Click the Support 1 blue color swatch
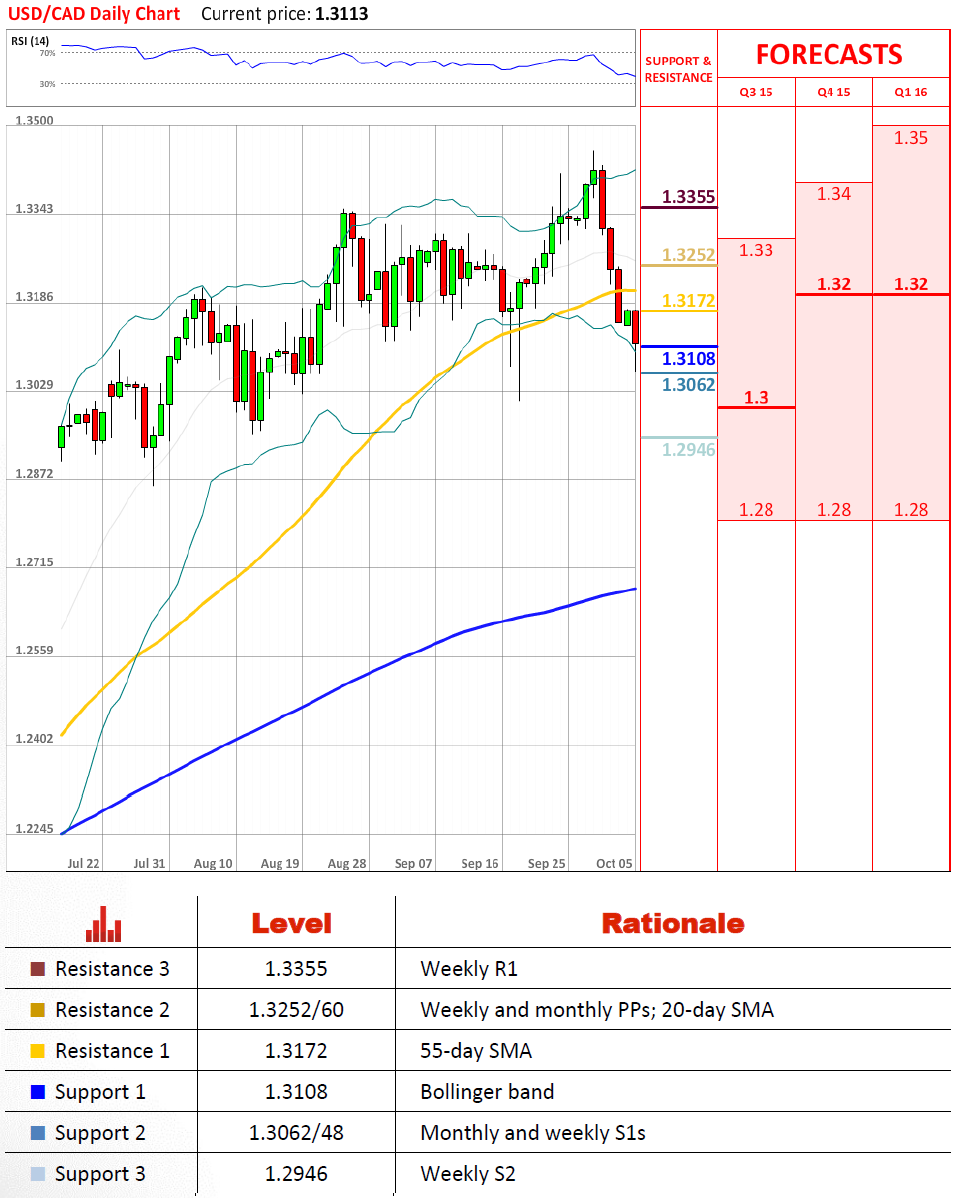 pos(37,1093)
